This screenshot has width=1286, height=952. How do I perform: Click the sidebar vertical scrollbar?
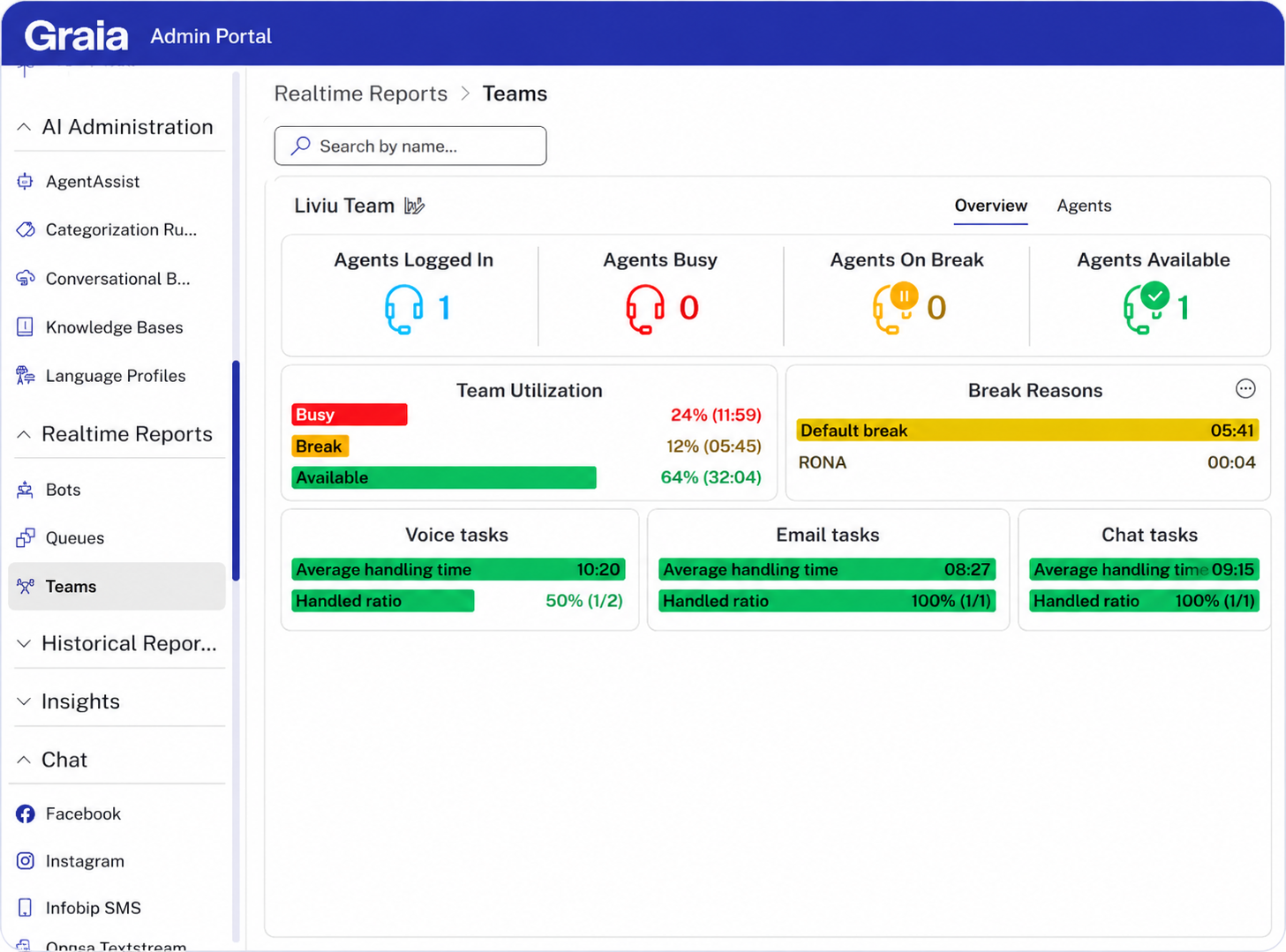tap(236, 470)
